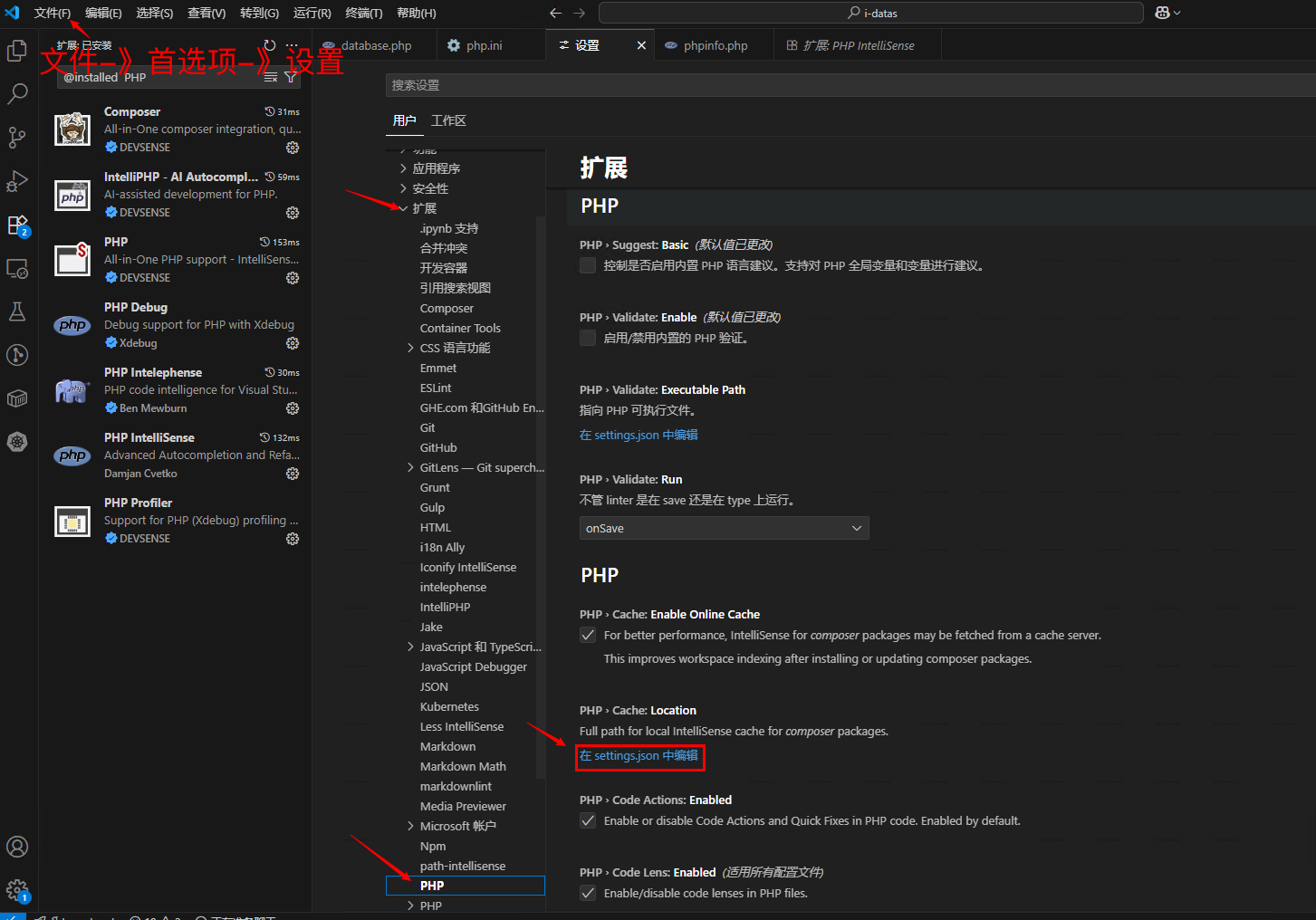
Task: Expand GitLens tree node
Action: tap(410, 467)
